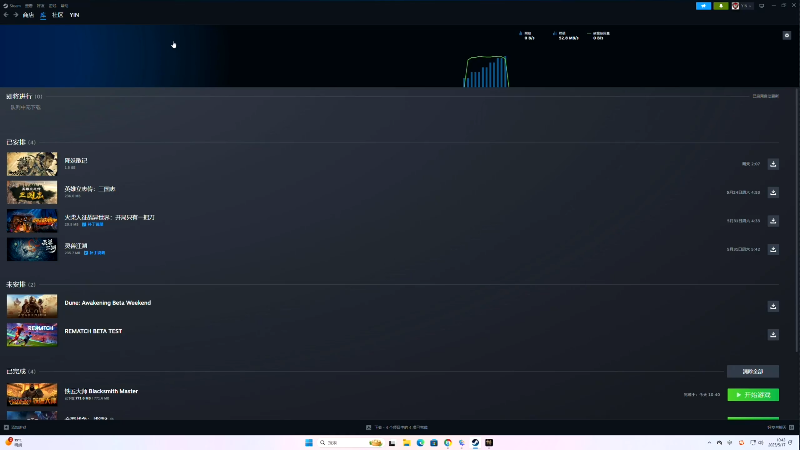Open Blacksmith Master thumbnail

click(32, 394)
